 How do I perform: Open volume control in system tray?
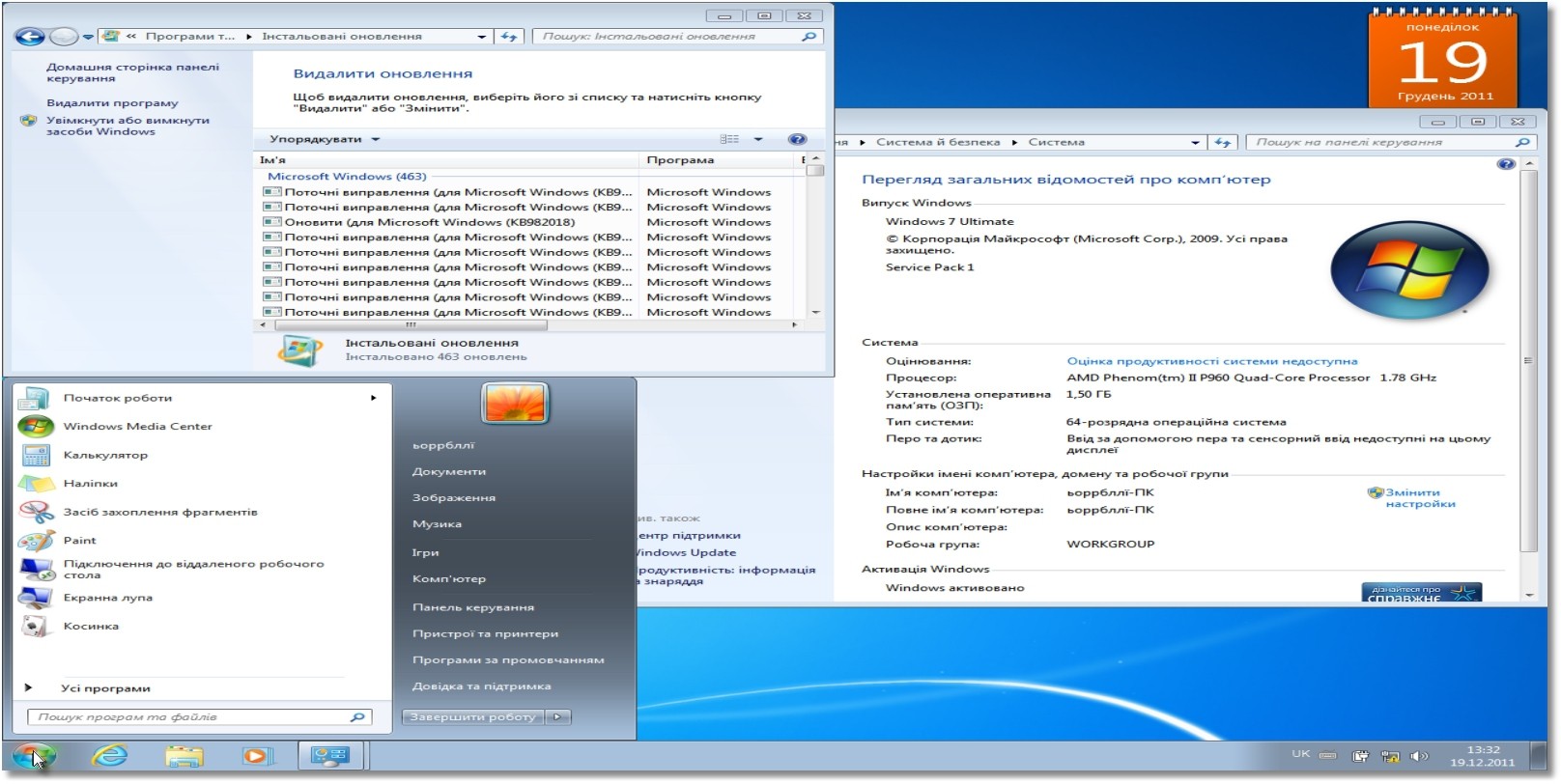tap(1419, 756)
